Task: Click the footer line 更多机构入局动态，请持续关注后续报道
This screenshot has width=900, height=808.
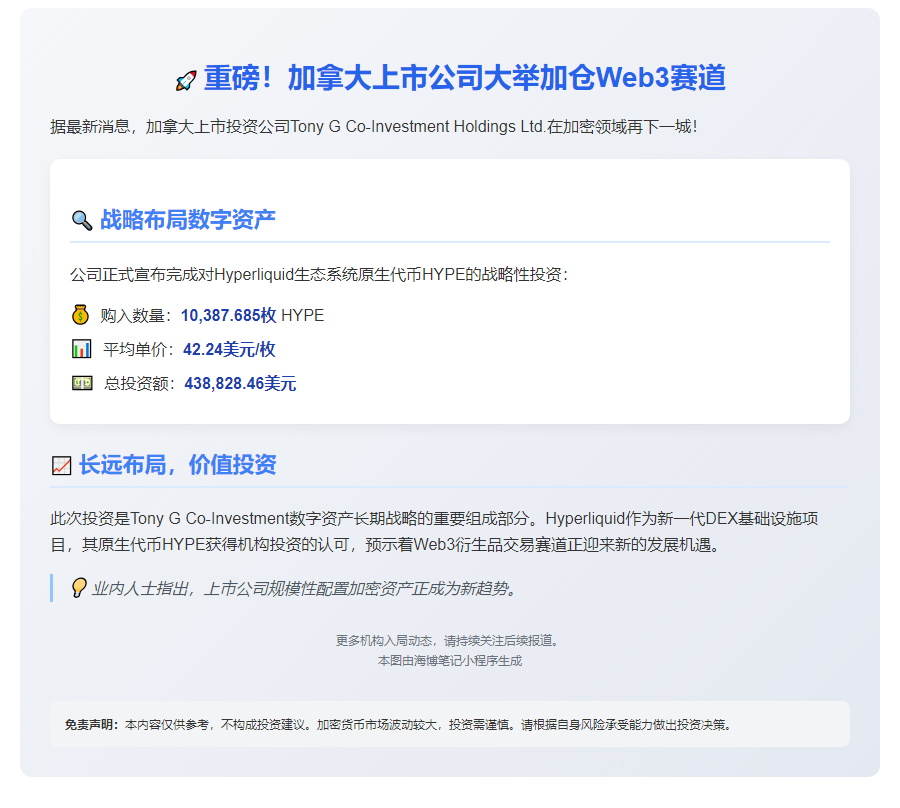Action: click(x=449, y=640)
